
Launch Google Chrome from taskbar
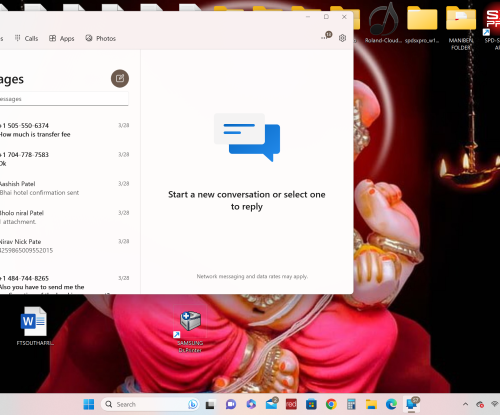tap(331, 404)
